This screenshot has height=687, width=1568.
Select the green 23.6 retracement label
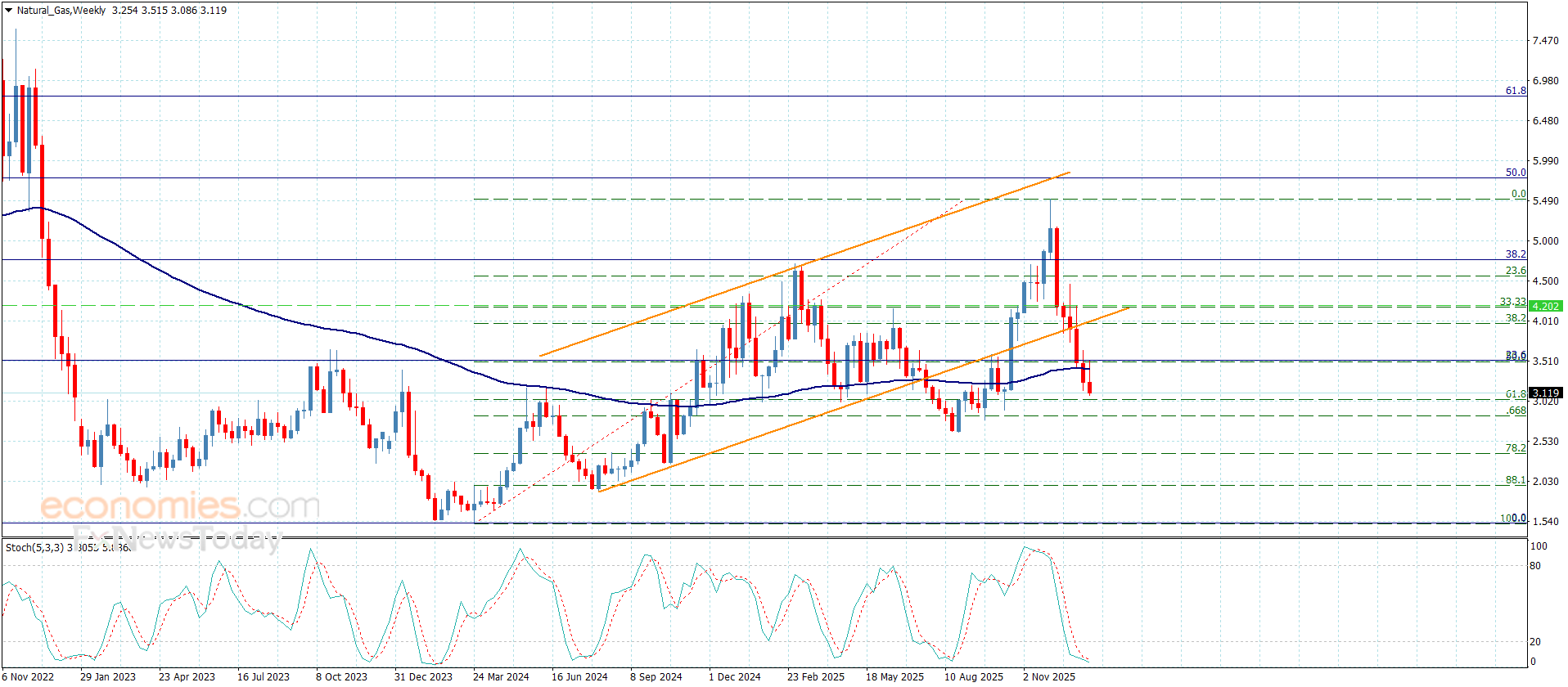(1516, 271)
